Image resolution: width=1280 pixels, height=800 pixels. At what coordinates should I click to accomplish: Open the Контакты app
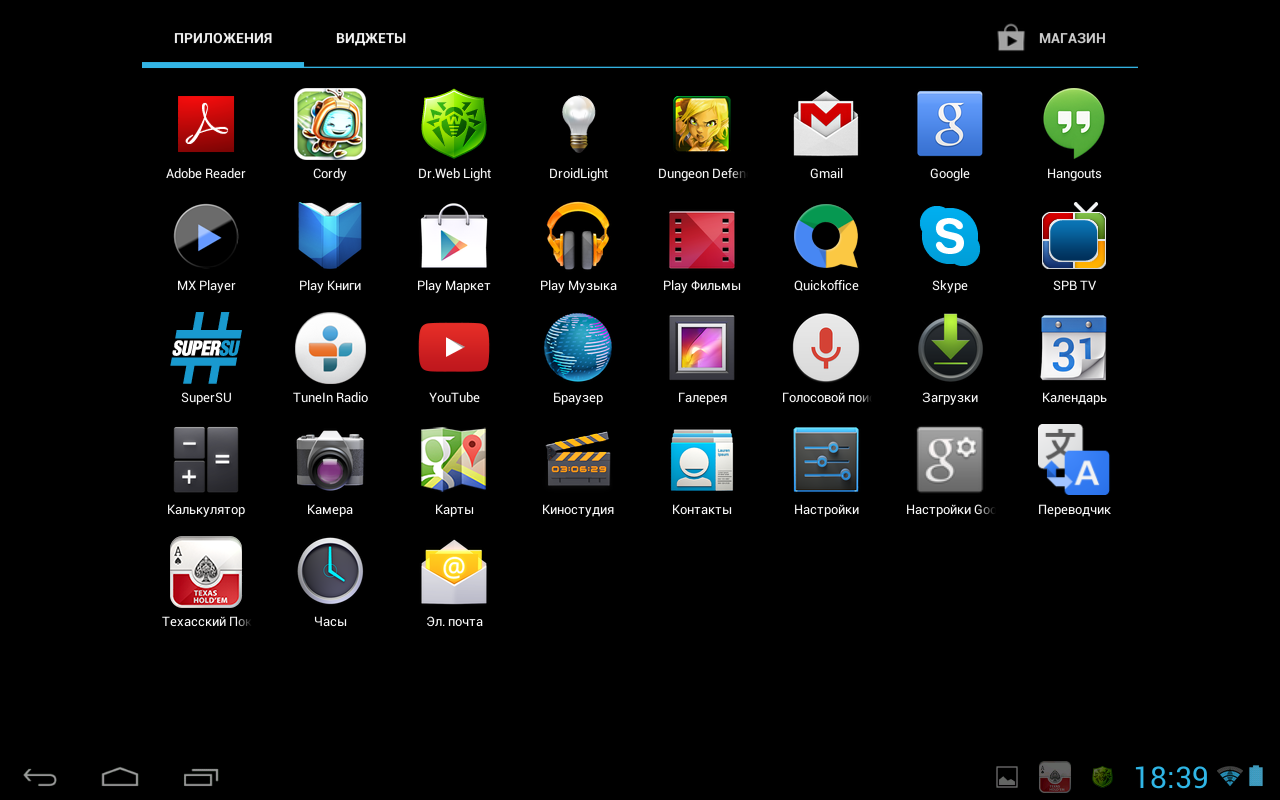[x=702, y=460]
